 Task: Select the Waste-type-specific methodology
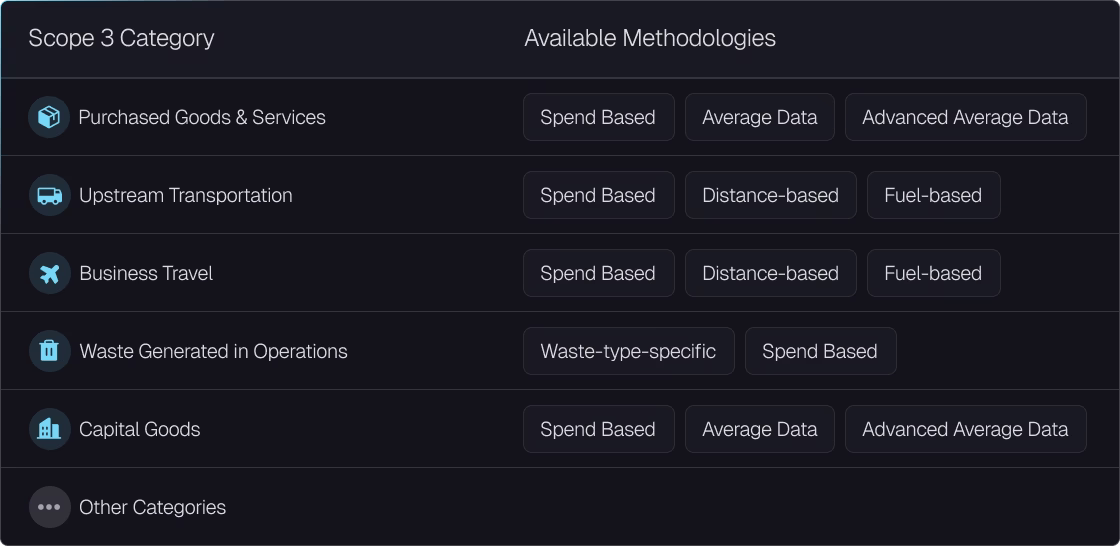(629, 351)
